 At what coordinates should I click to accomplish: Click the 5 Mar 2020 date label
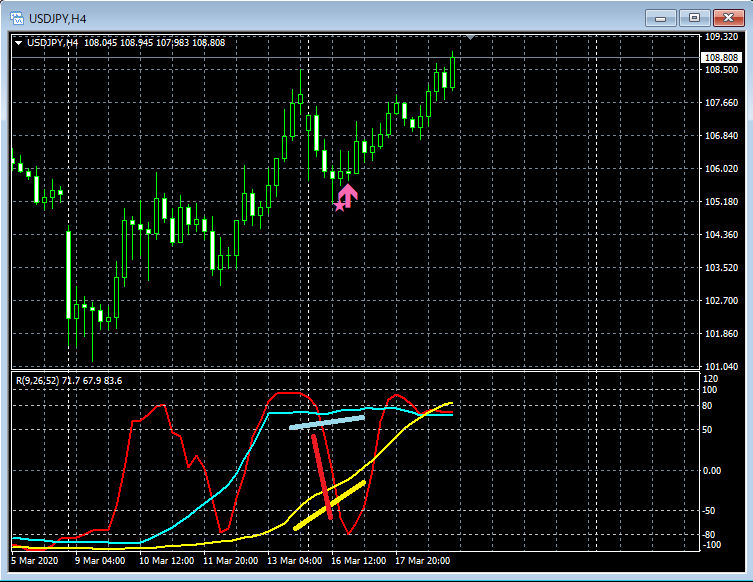click(35, 561)
